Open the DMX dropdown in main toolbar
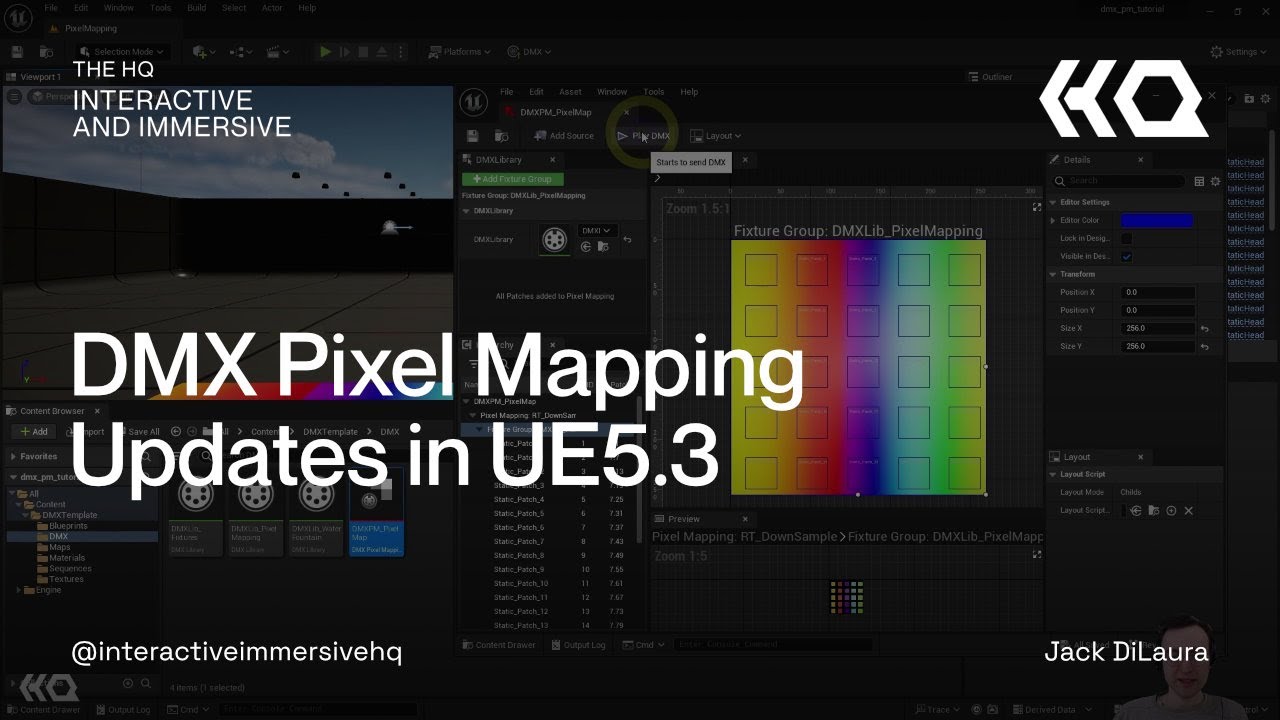 (x=530, y=52)
